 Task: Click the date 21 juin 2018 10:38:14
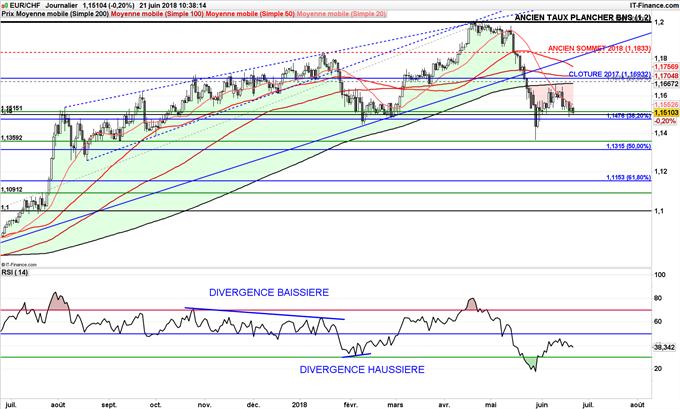click(173, 6)
